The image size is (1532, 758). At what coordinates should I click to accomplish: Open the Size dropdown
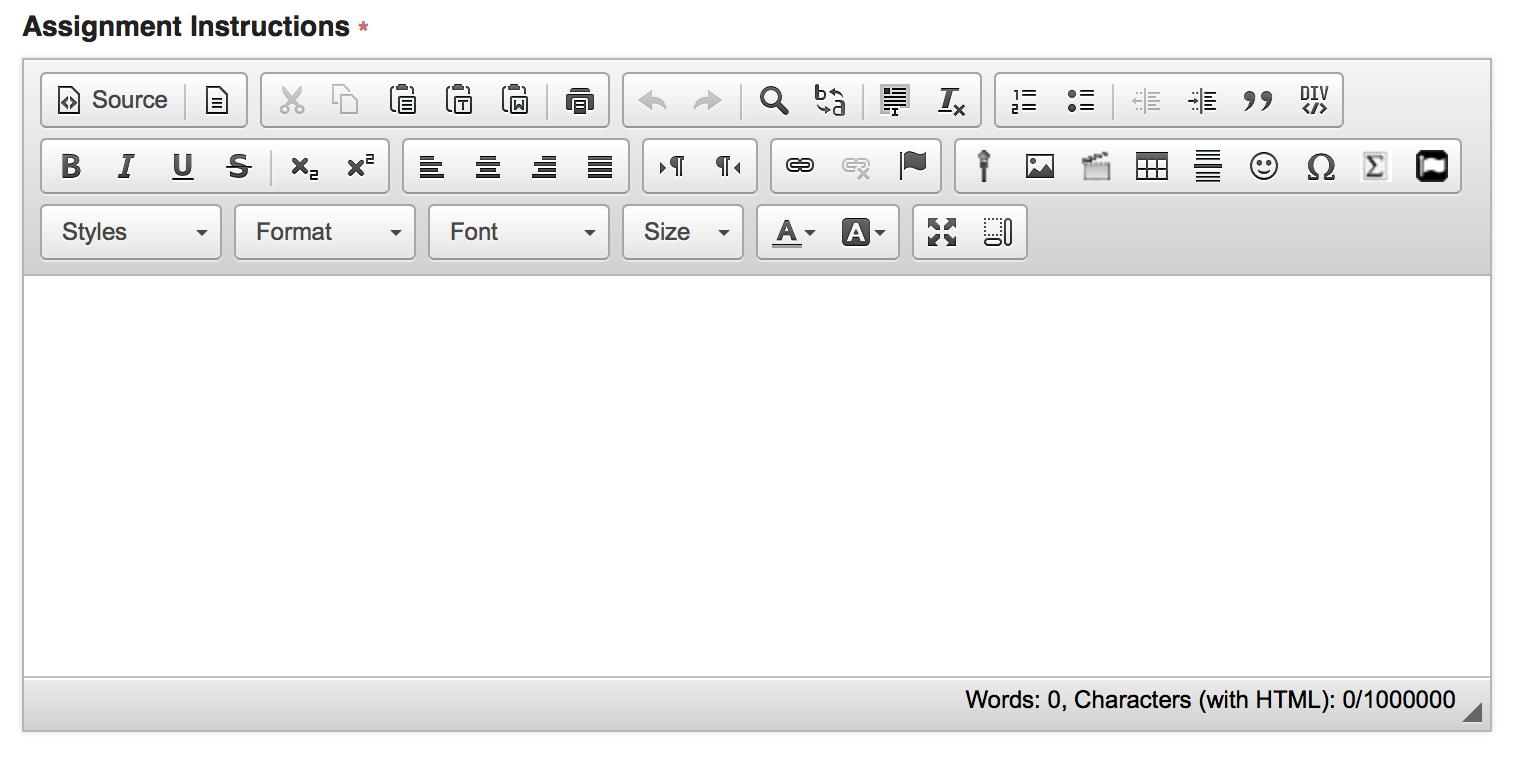pyautogui.click(x=683, y=232)
